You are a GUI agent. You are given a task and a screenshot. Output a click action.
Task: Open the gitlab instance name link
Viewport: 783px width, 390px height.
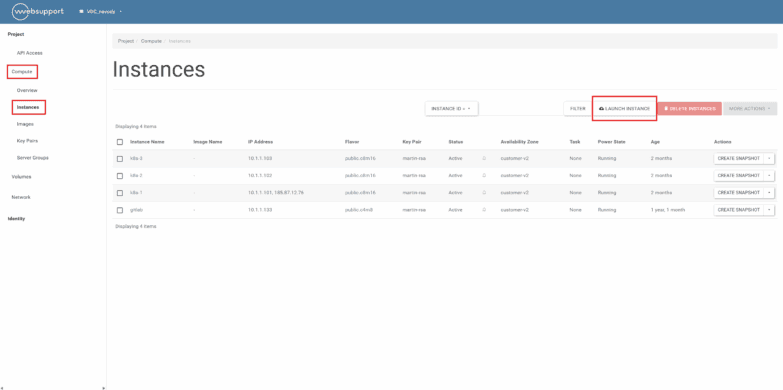136,210
